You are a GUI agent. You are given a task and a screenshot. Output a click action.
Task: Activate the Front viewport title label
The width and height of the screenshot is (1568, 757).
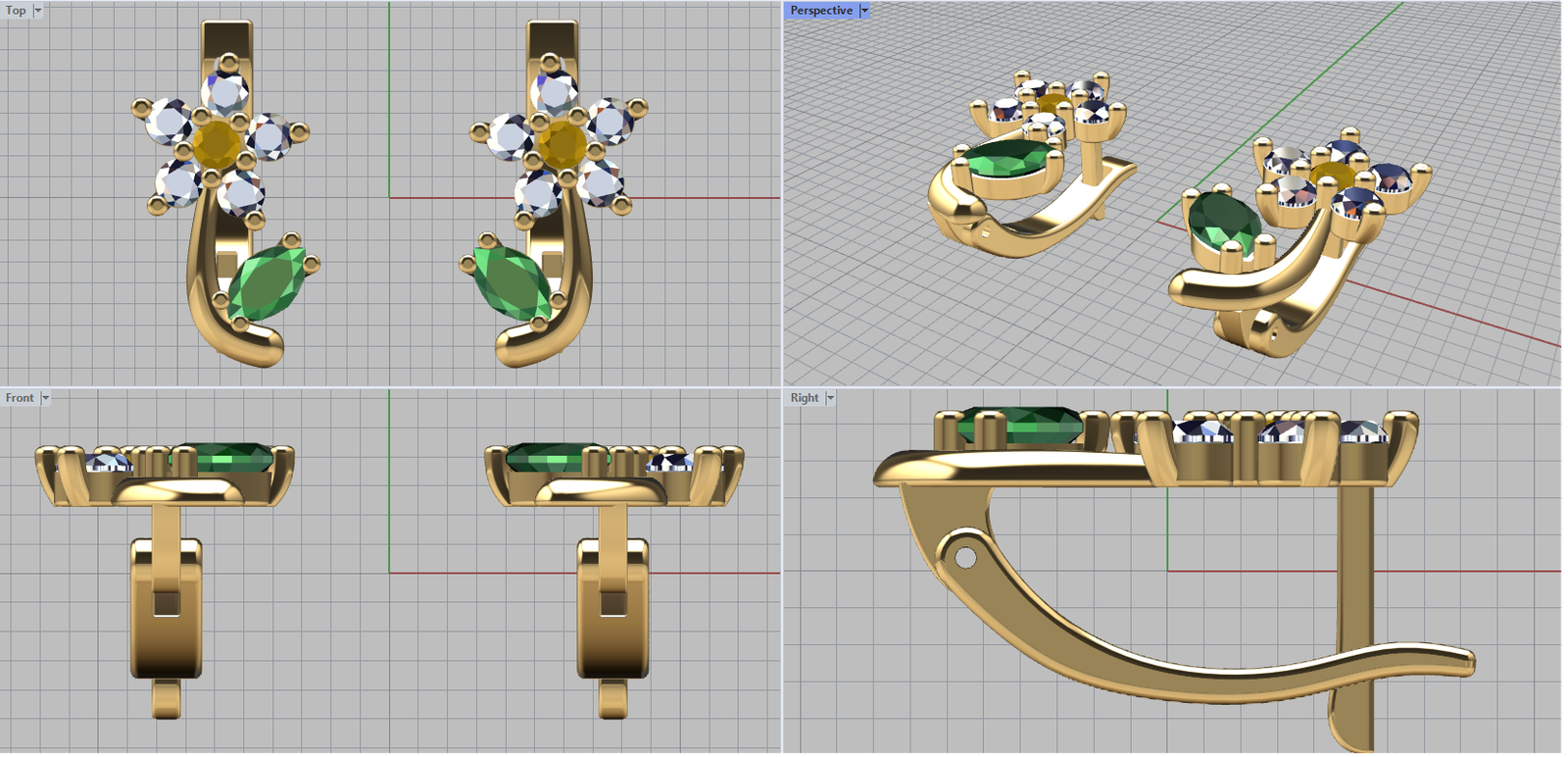(20, 398)
